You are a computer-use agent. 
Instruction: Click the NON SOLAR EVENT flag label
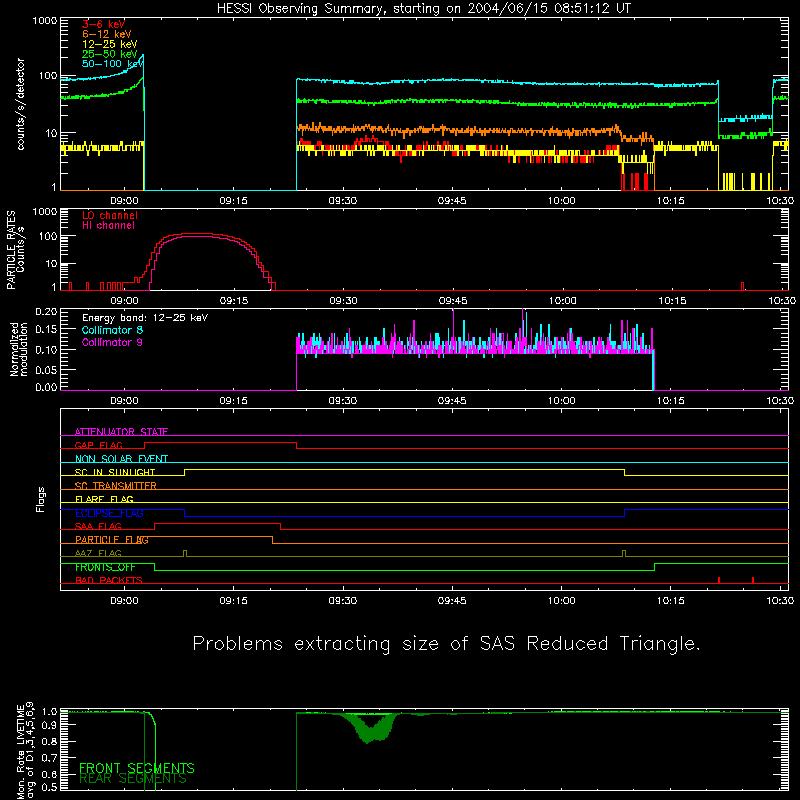pos(121,459)
